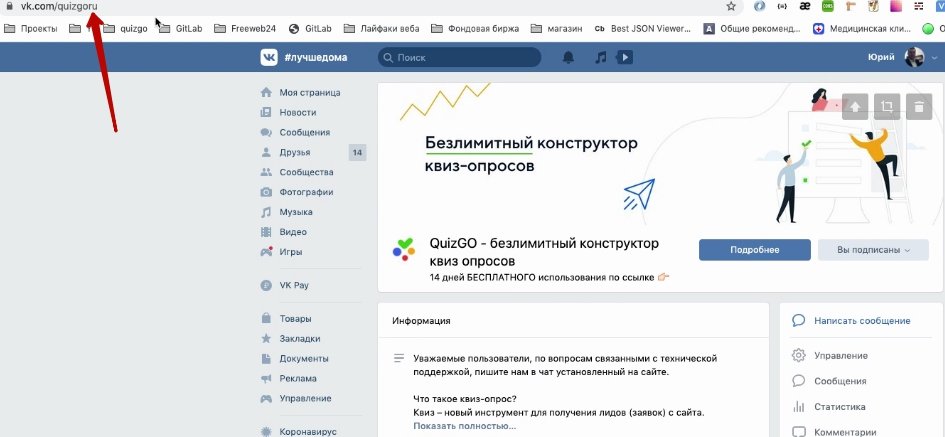The image size is (945, 437).
Task: Open the notifications bell
Action: (x=569, y=58)
